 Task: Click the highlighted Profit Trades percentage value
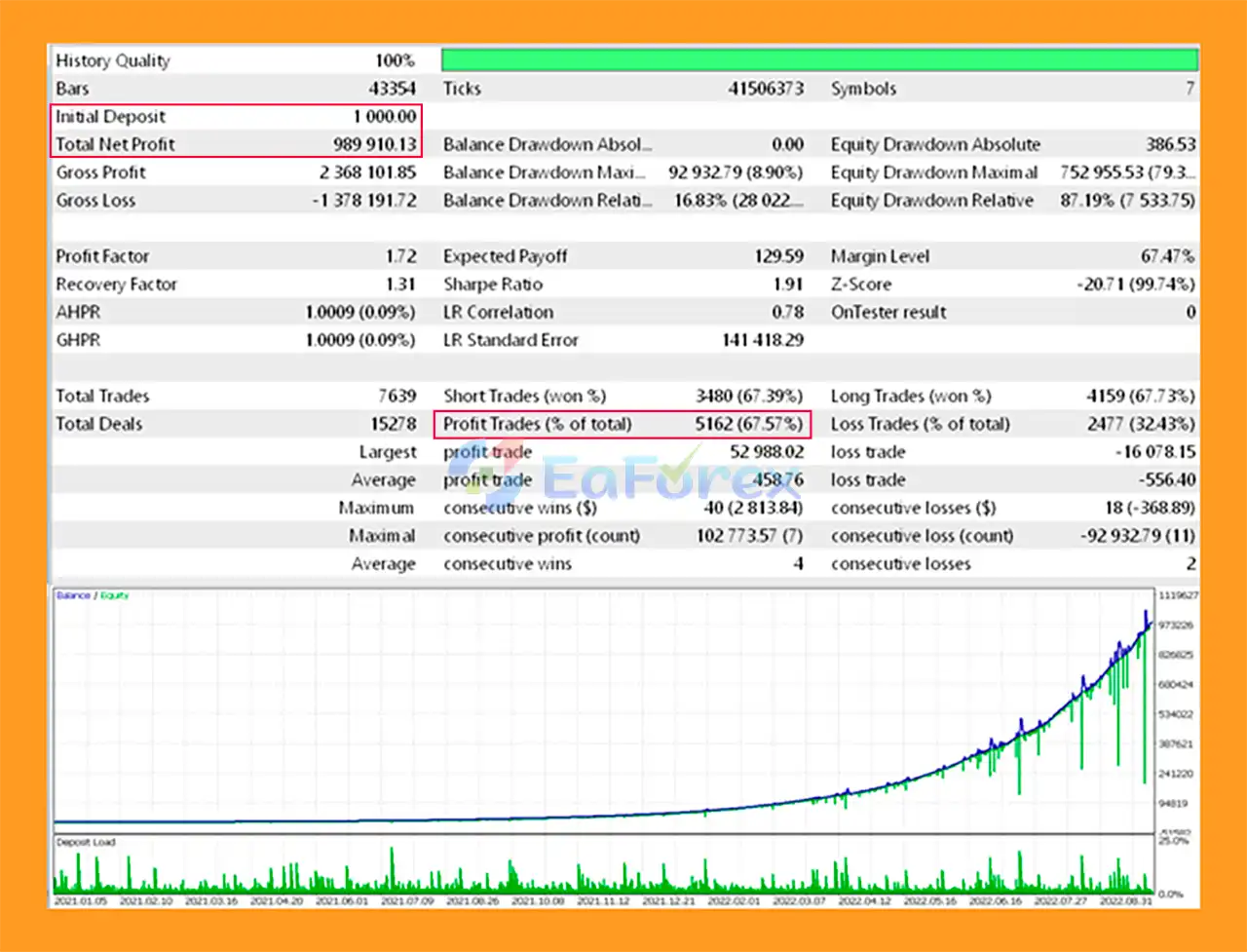pyautogui.click(x=748, y=425)
